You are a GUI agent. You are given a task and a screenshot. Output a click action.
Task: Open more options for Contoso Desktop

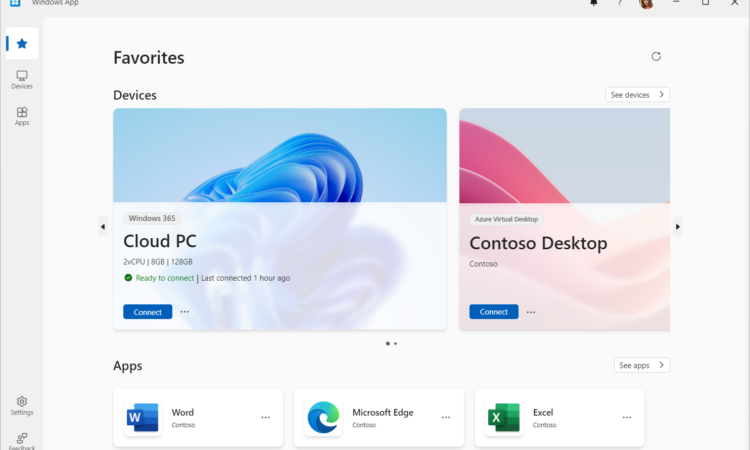[x=531, y=312]
